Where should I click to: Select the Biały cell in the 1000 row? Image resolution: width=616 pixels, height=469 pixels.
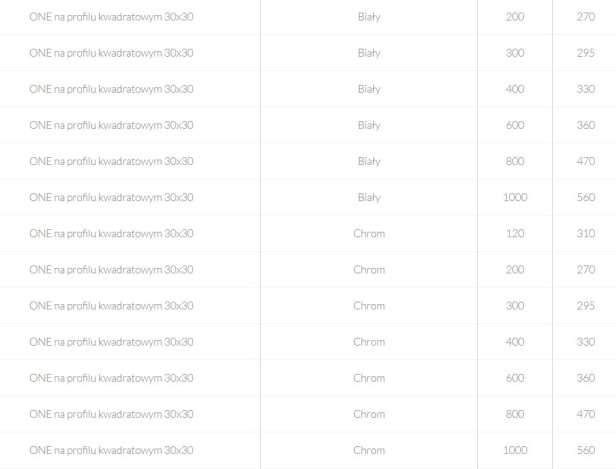click(x=369, y=198)
